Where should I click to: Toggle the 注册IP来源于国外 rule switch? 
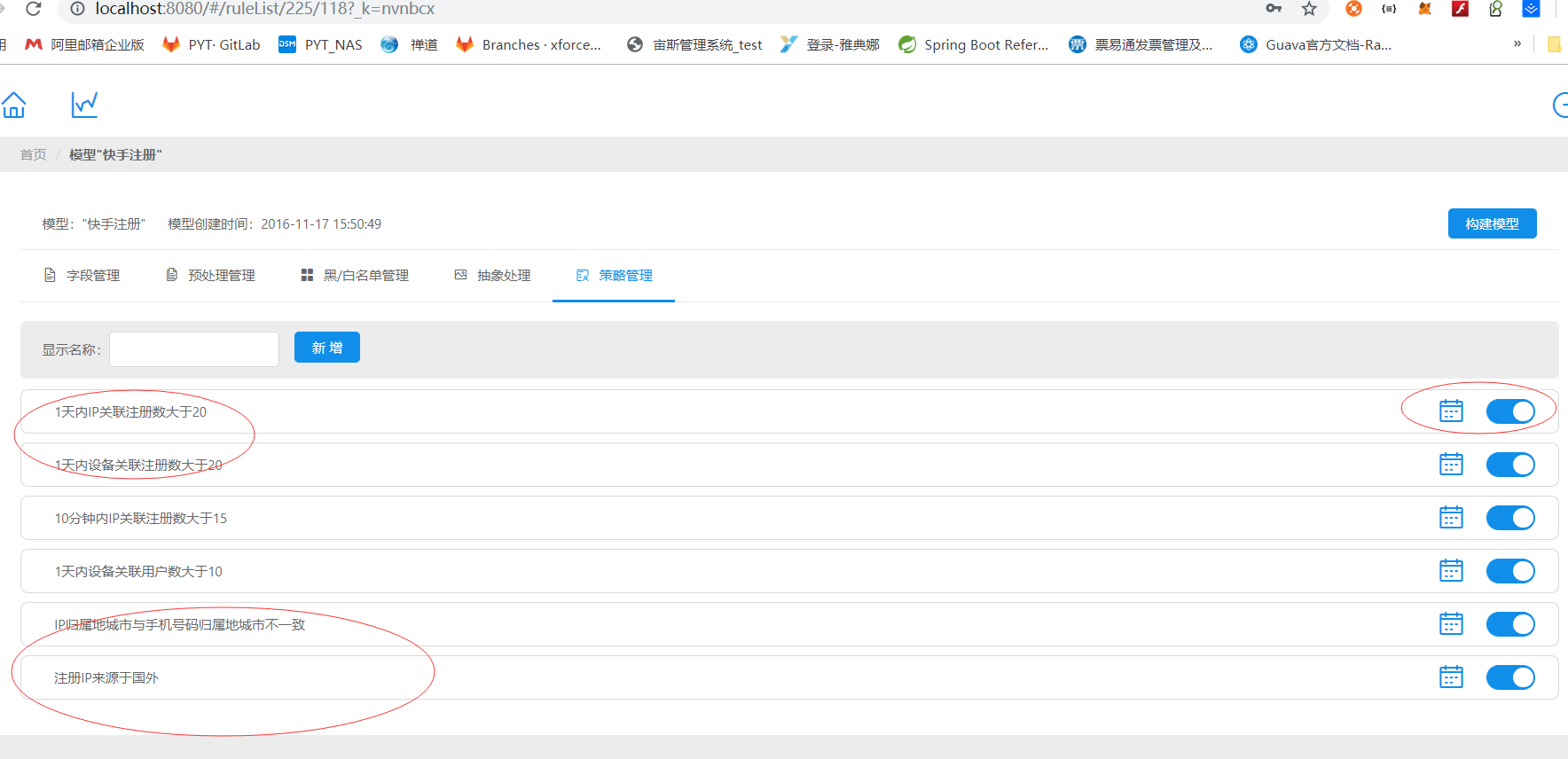pos(1510,677)
